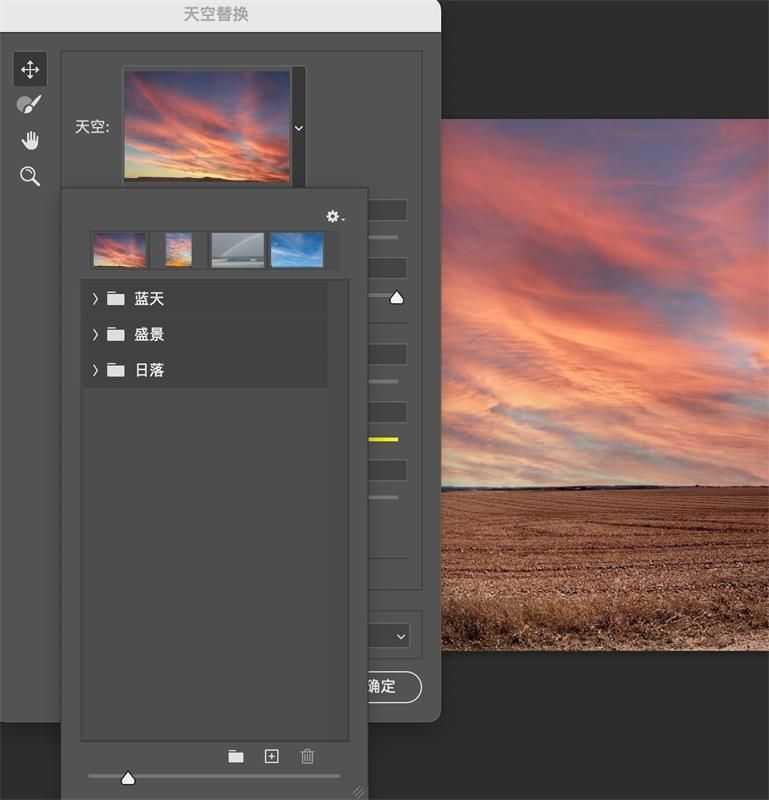Choose the blue sky recent thumbnail
The width and height of the screenshot is (769, 800).
tap(297, 250)
